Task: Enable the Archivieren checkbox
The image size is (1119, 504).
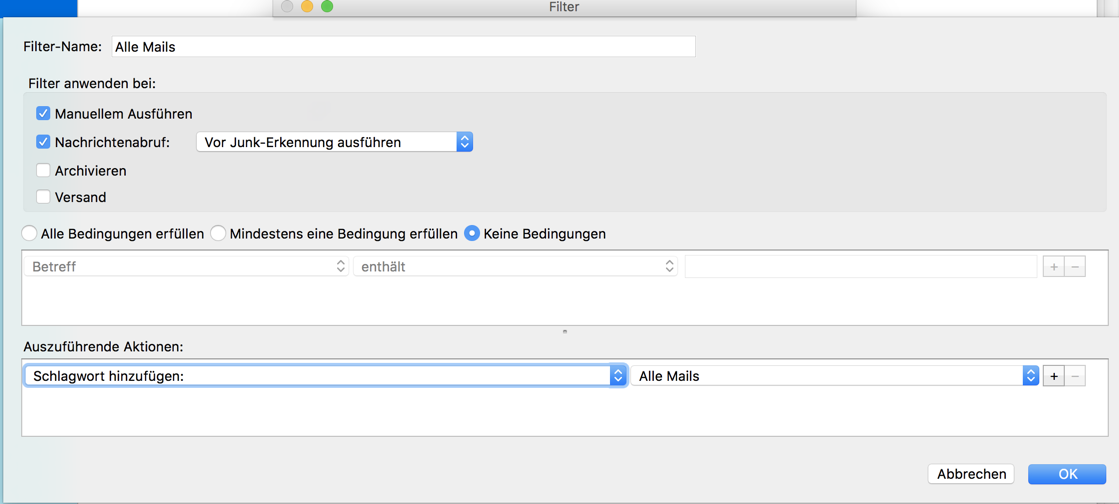Action: point(44,171)
